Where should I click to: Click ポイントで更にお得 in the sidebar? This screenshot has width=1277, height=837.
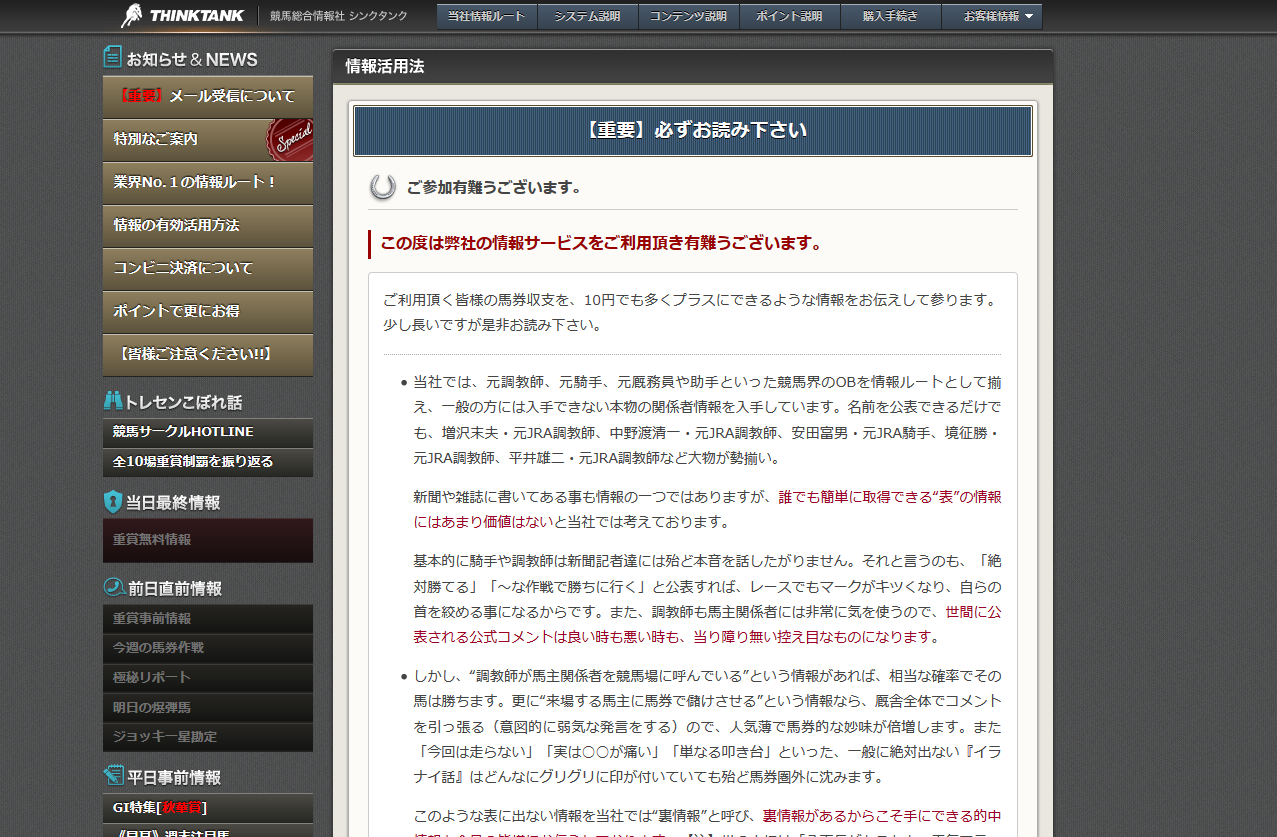(x=208, y=312)
